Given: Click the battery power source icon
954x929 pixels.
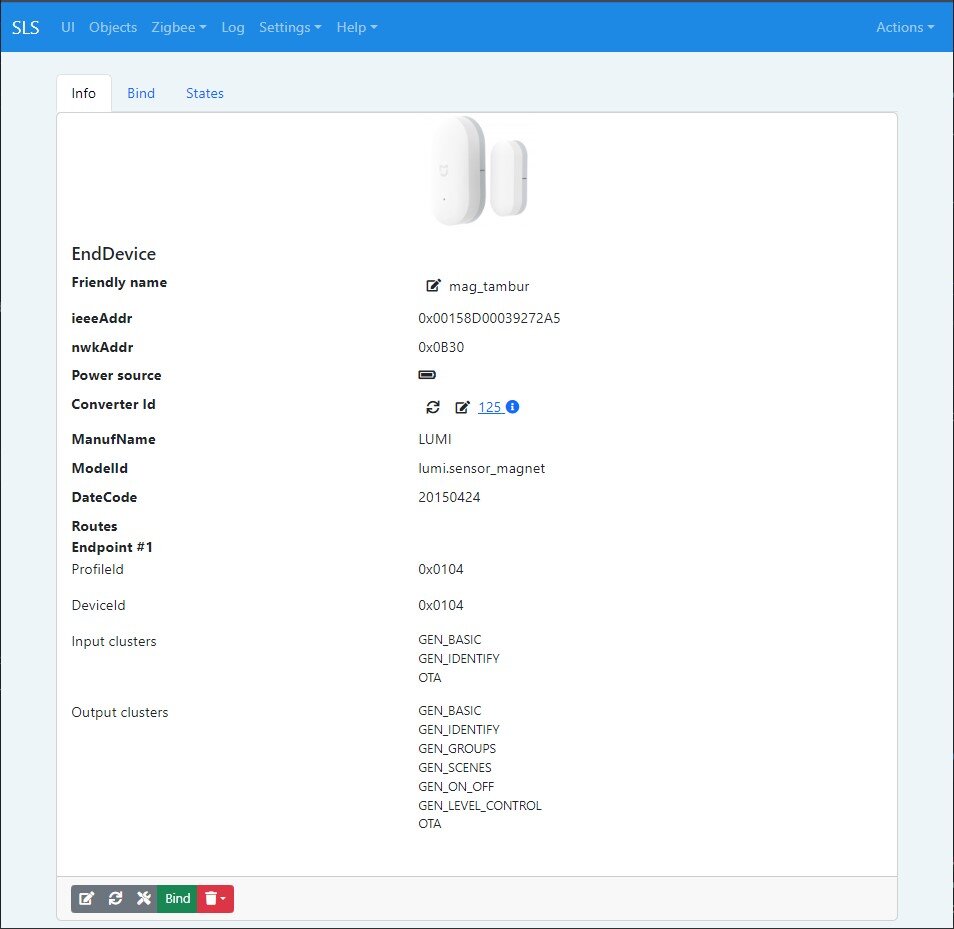Looking at the screenshot, I should click(x=427, y=375).
